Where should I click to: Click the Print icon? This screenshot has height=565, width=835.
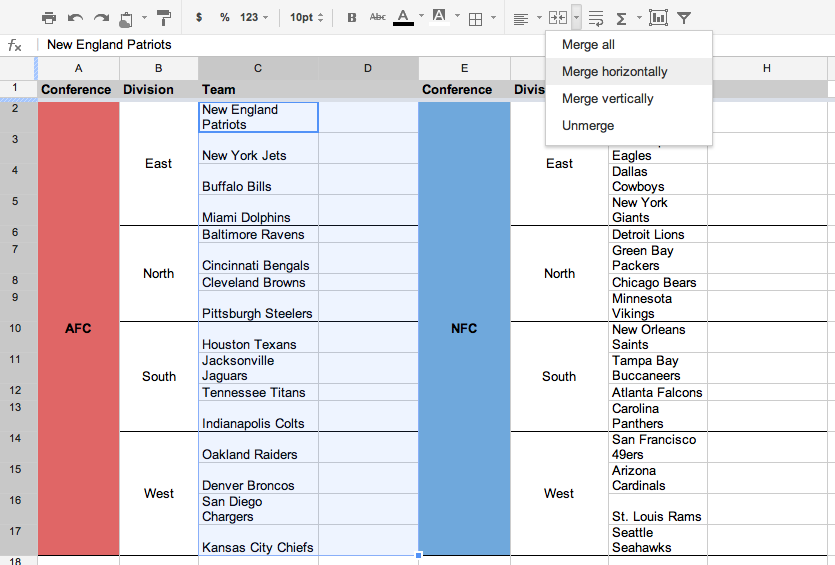pos(49,18)
